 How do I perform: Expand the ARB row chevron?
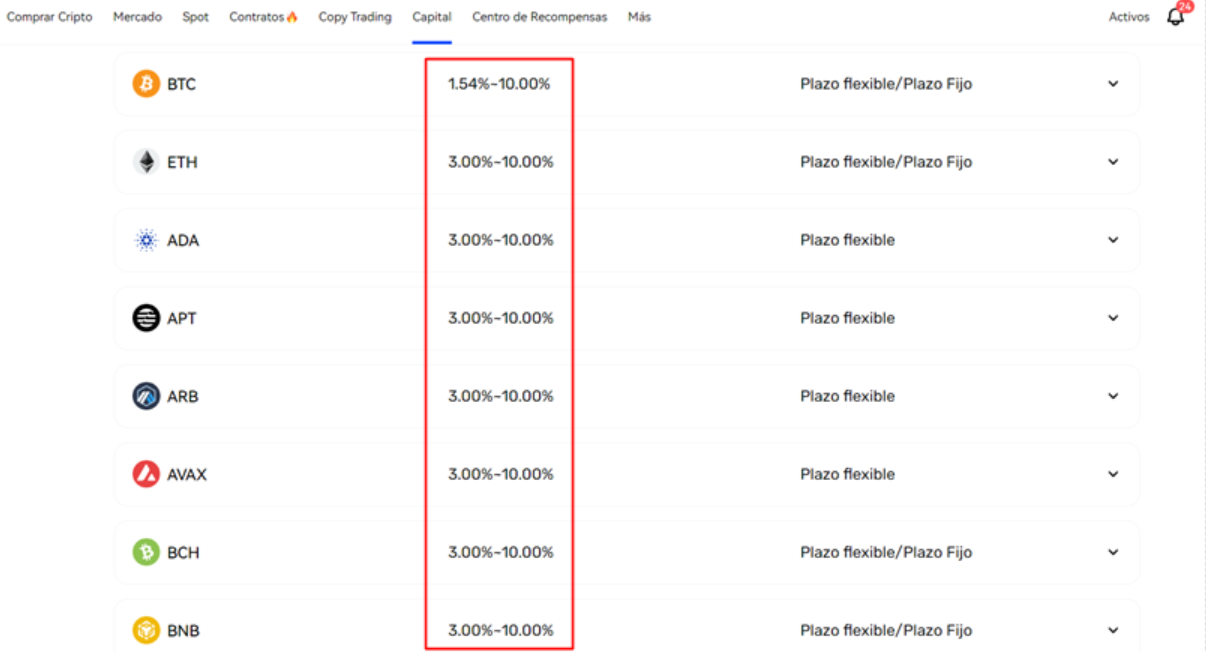(x=1113, y=396)
